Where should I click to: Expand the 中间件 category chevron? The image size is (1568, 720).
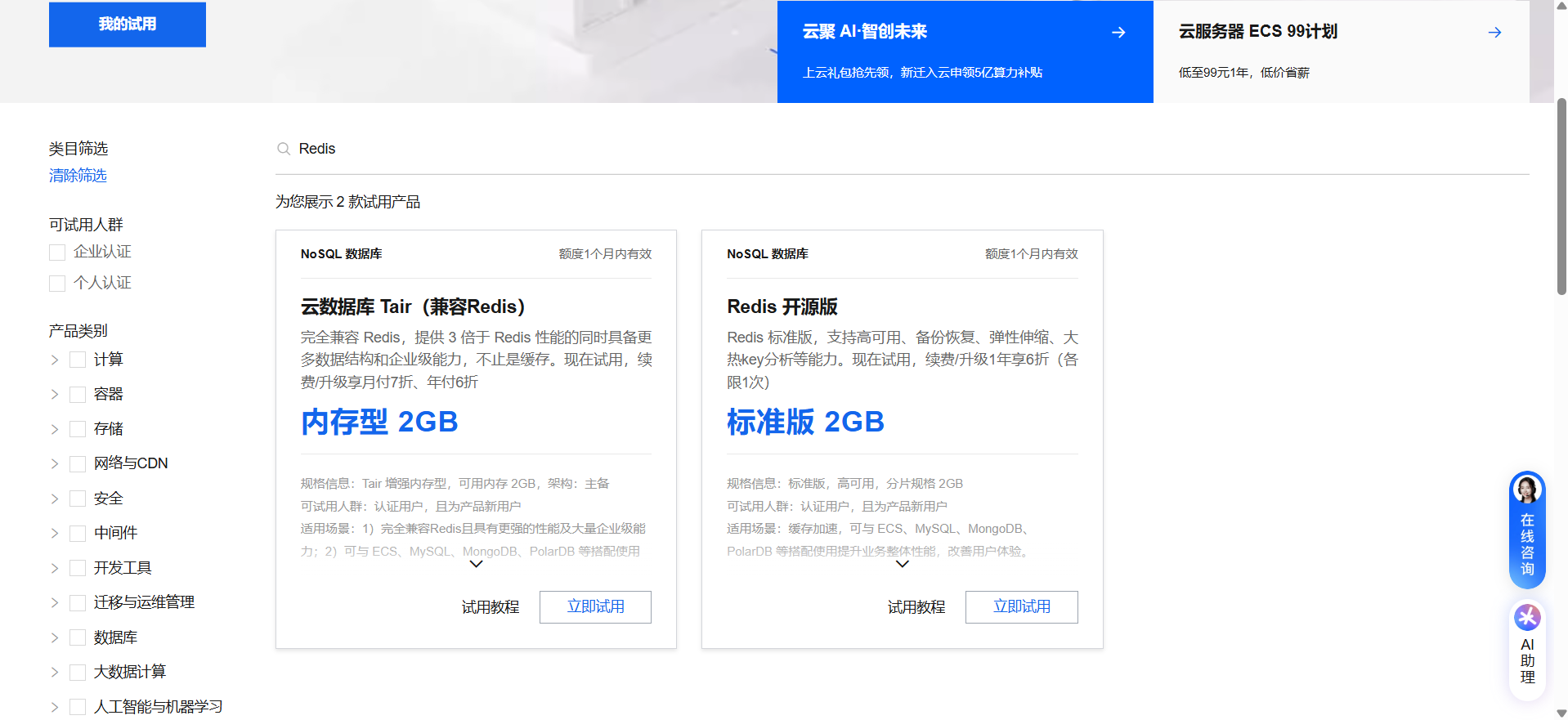[x=55, y=534]
